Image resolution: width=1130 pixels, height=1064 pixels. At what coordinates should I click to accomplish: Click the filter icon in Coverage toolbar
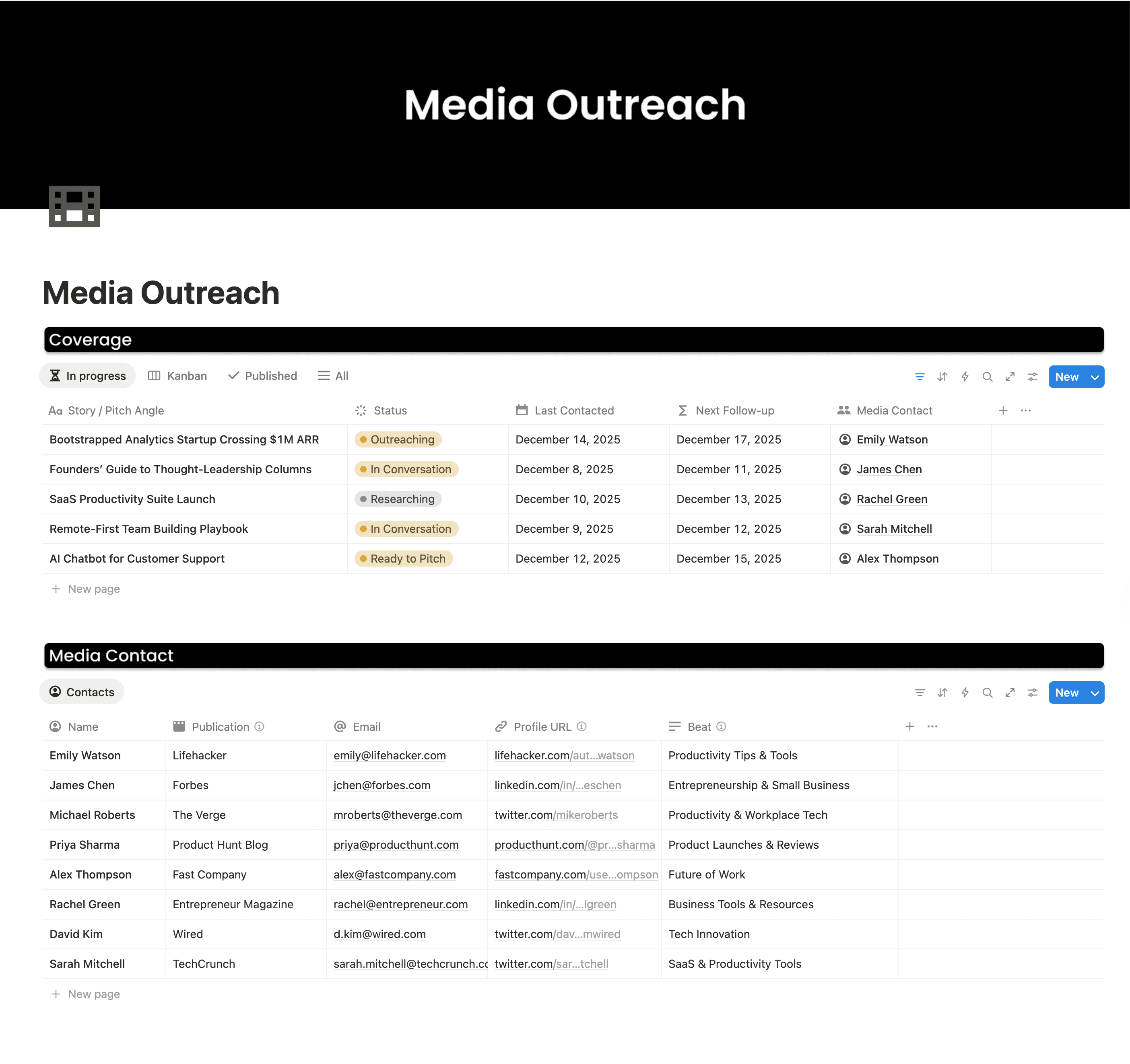click(x=919, y=377)
